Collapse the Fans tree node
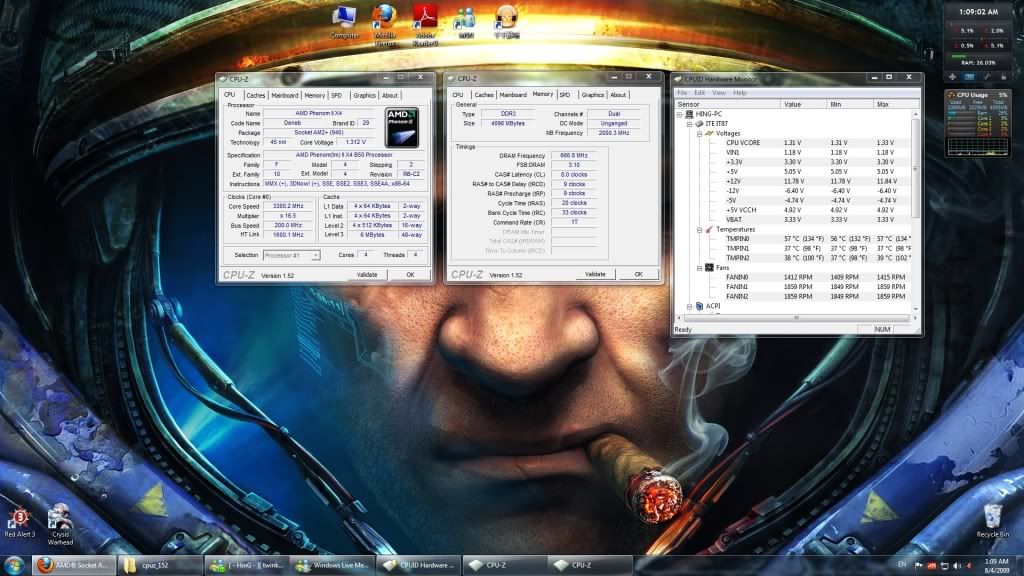Image resolution: width=1024 pixels, height=576 pixels. 698,268
